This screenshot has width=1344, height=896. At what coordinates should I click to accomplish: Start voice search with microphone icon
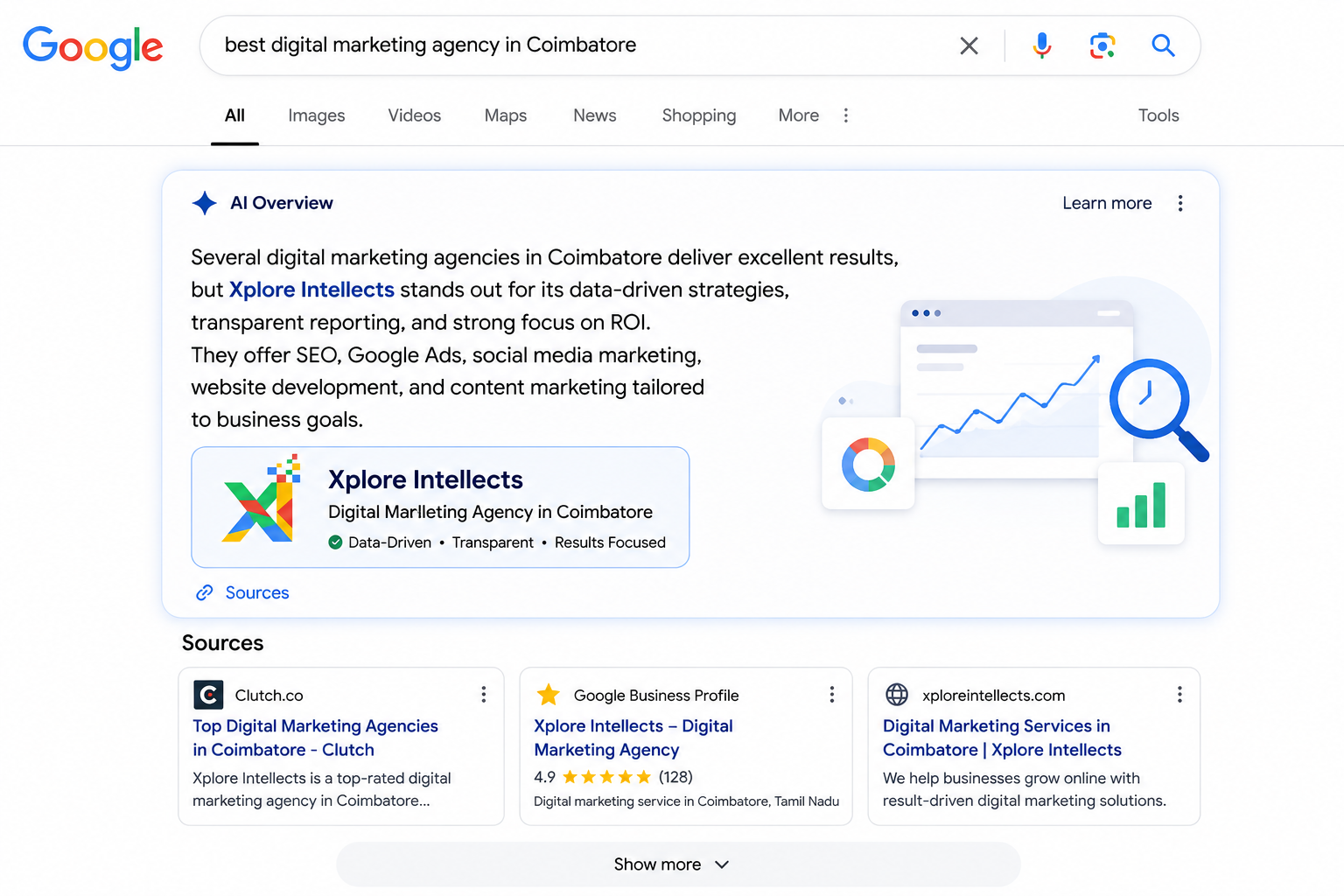[1041, 45]
